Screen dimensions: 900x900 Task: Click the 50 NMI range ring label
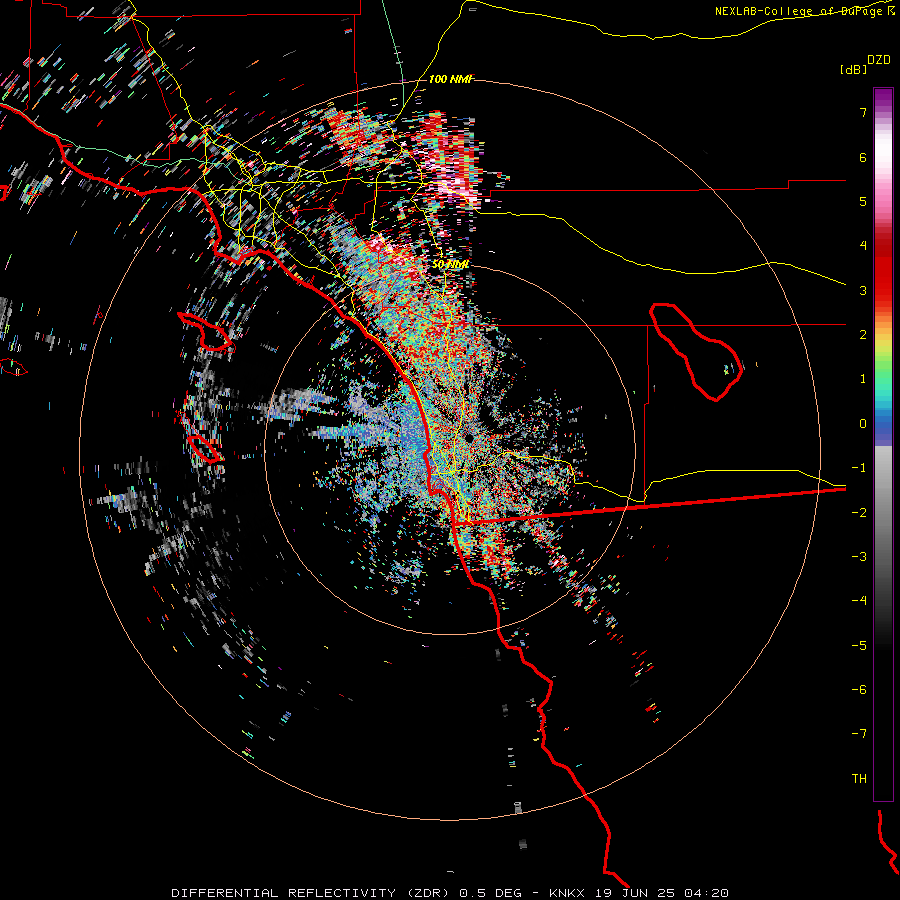pos(451,265)
